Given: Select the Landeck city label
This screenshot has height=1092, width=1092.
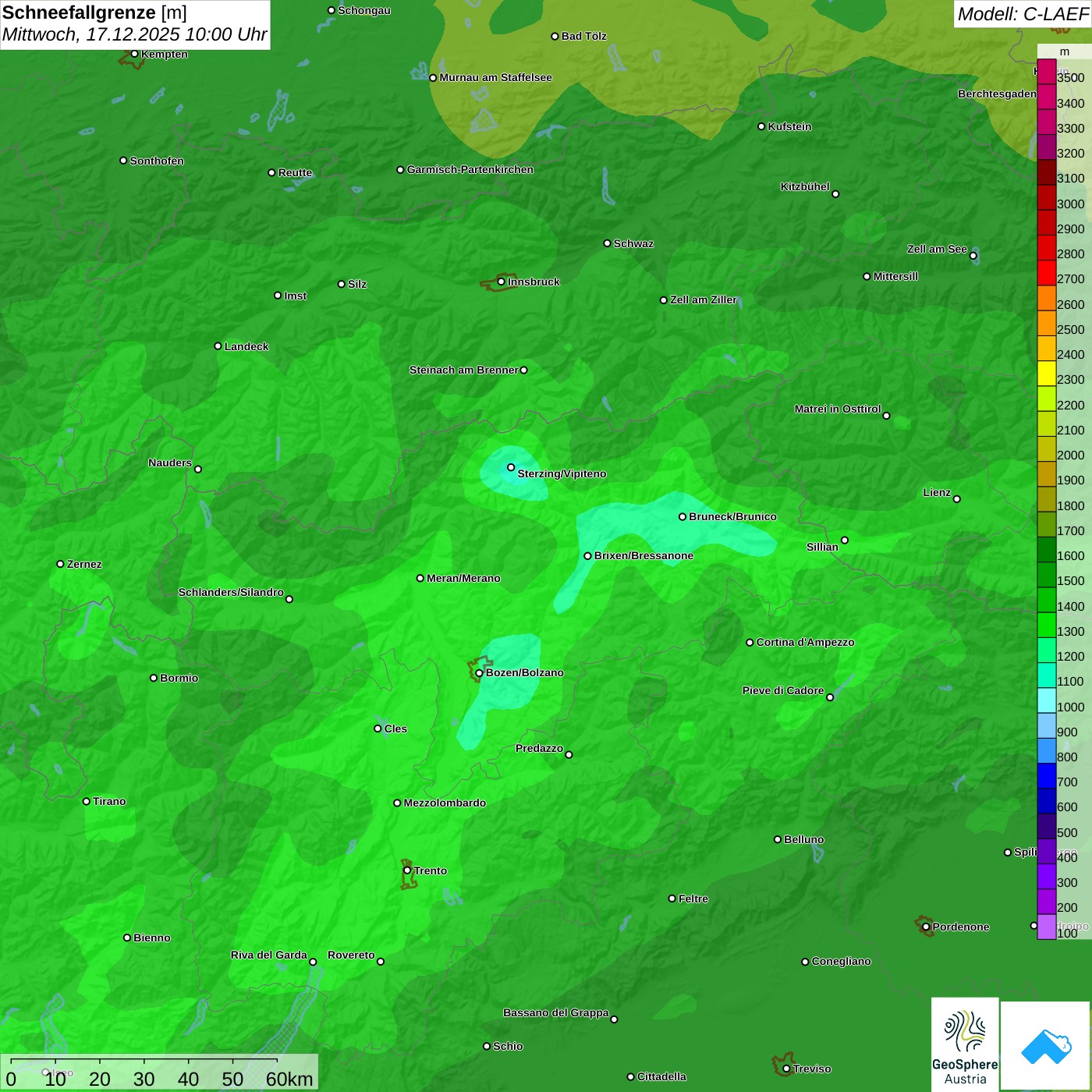Looking at the screenshot, I should [246, 346].
